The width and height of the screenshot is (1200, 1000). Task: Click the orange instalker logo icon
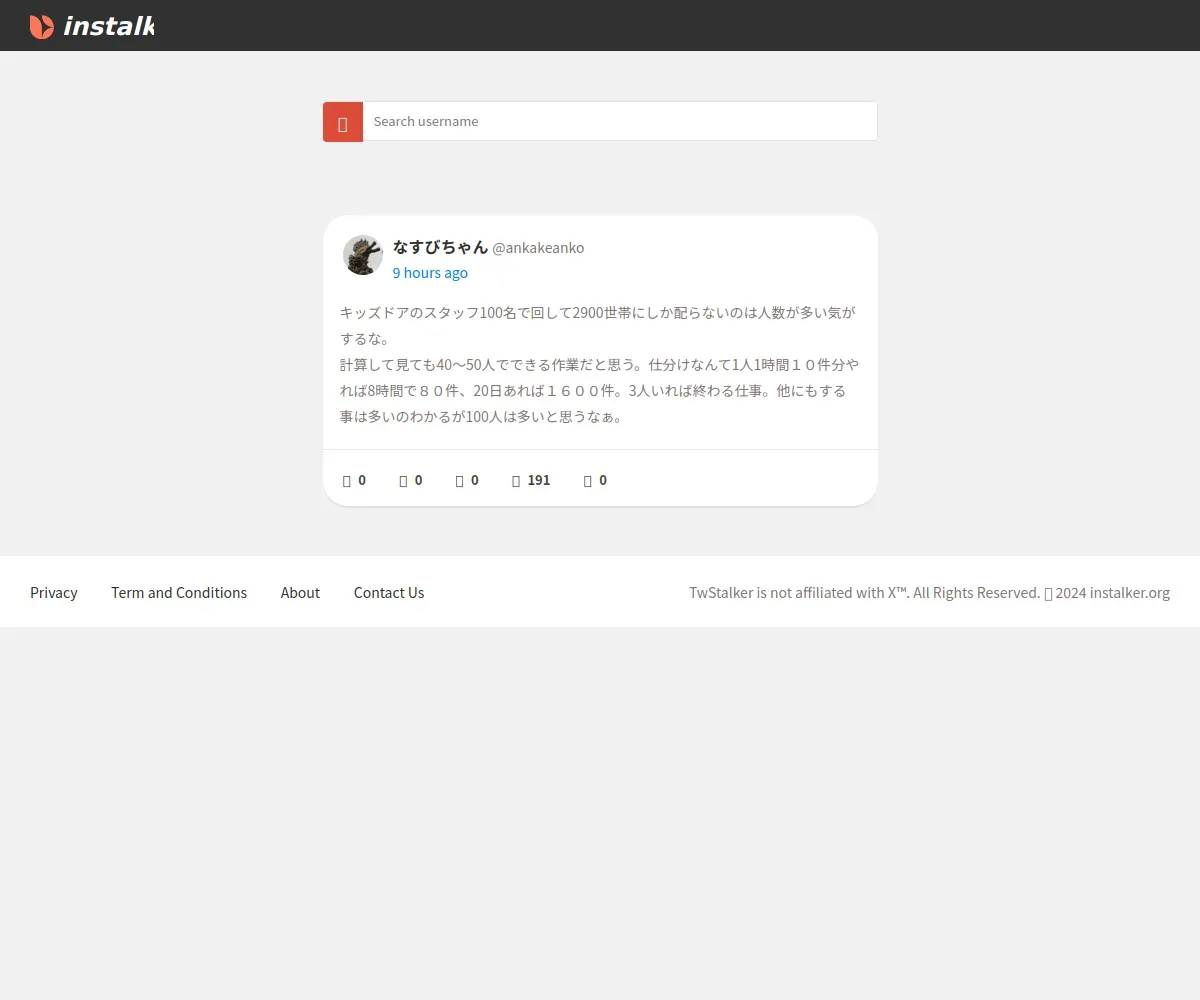point(42,27)
